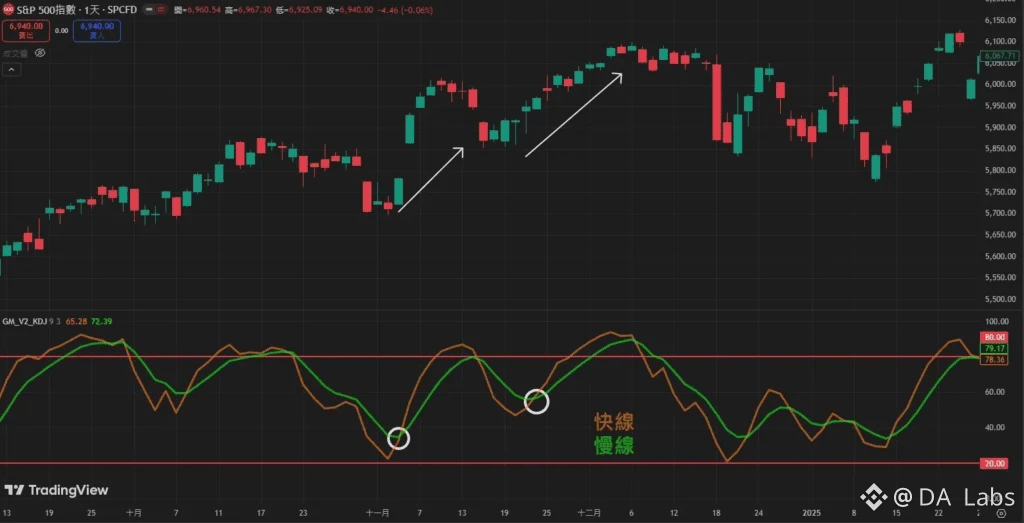1024x523 pixels.
Task: Click the S&P 500 symbol logo icon
Action: coord(7,10)
